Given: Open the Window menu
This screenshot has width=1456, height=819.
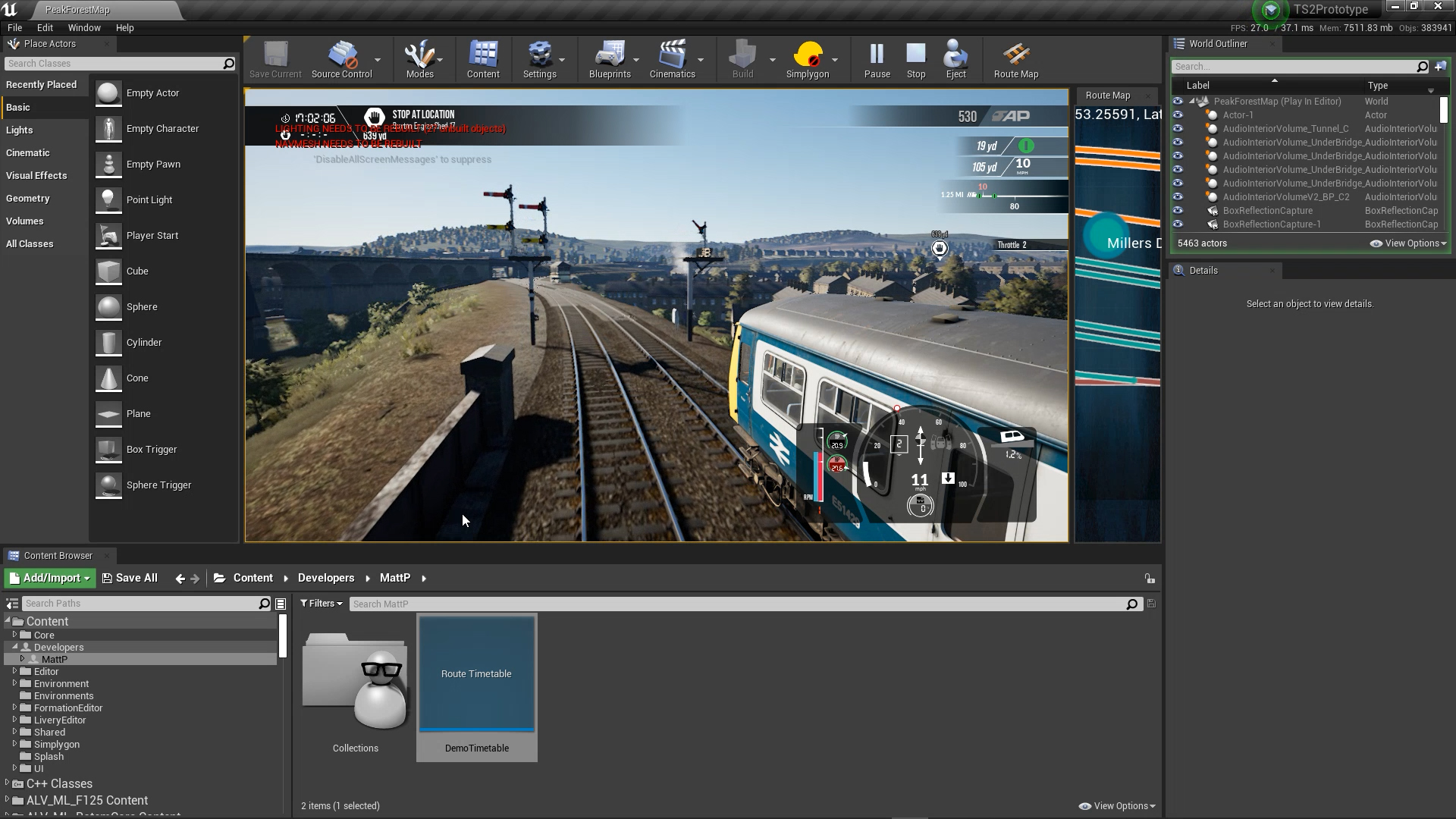Looking at the screenshot, I should (83, 27).
